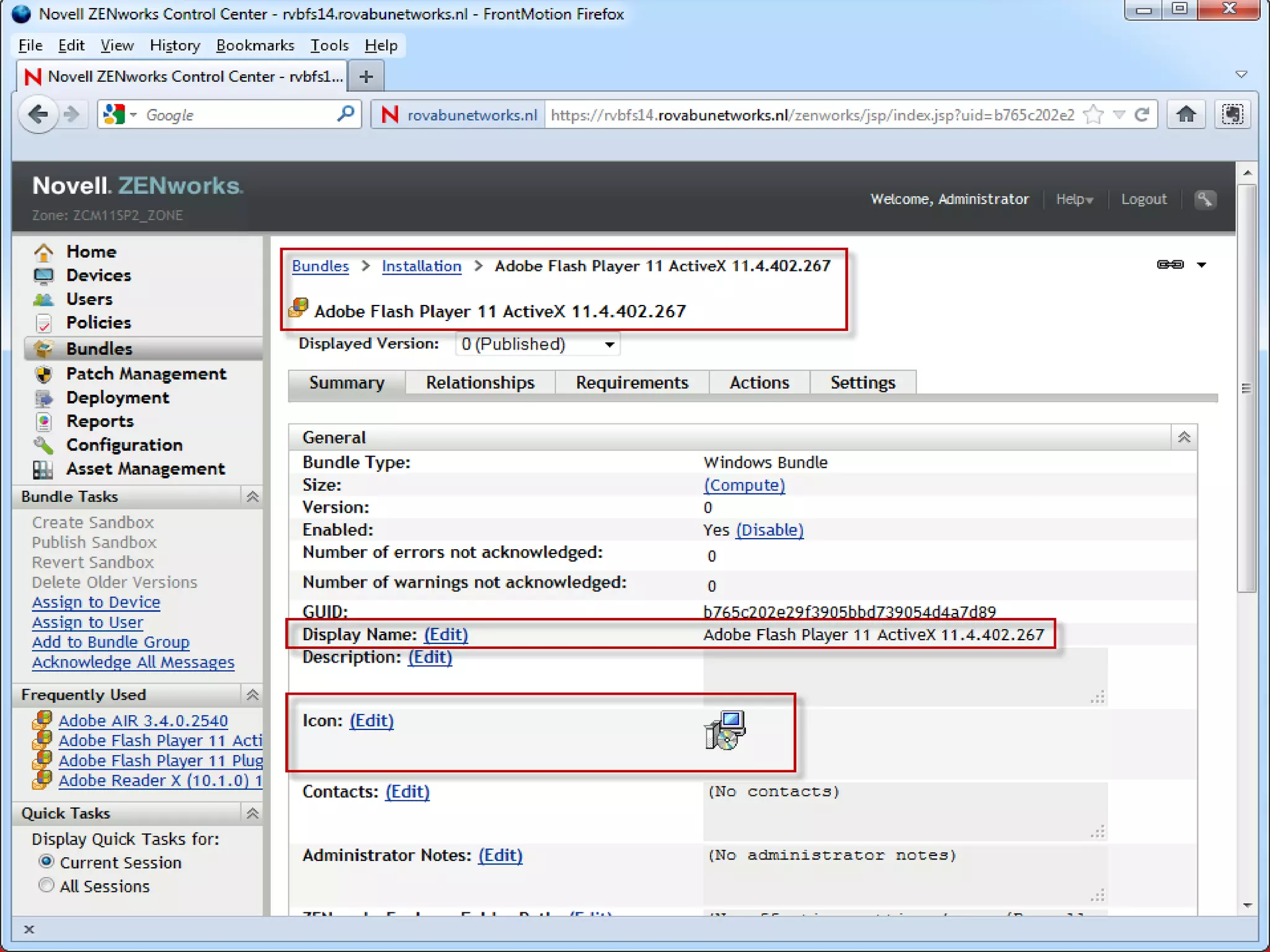Click the Users icon in navigation
This screenshot has width=1270, height=952.
[43, 299]
